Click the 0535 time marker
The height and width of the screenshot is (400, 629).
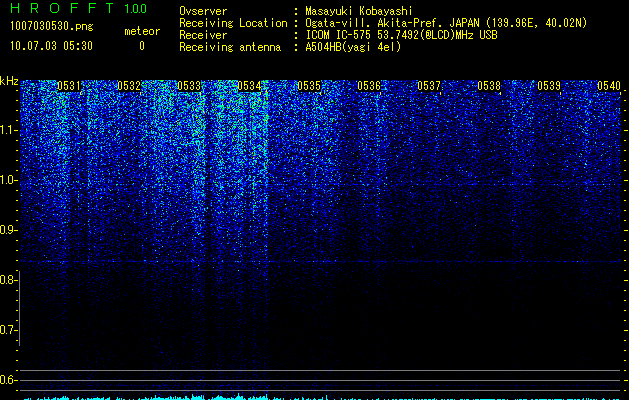(x=309, y=86)
